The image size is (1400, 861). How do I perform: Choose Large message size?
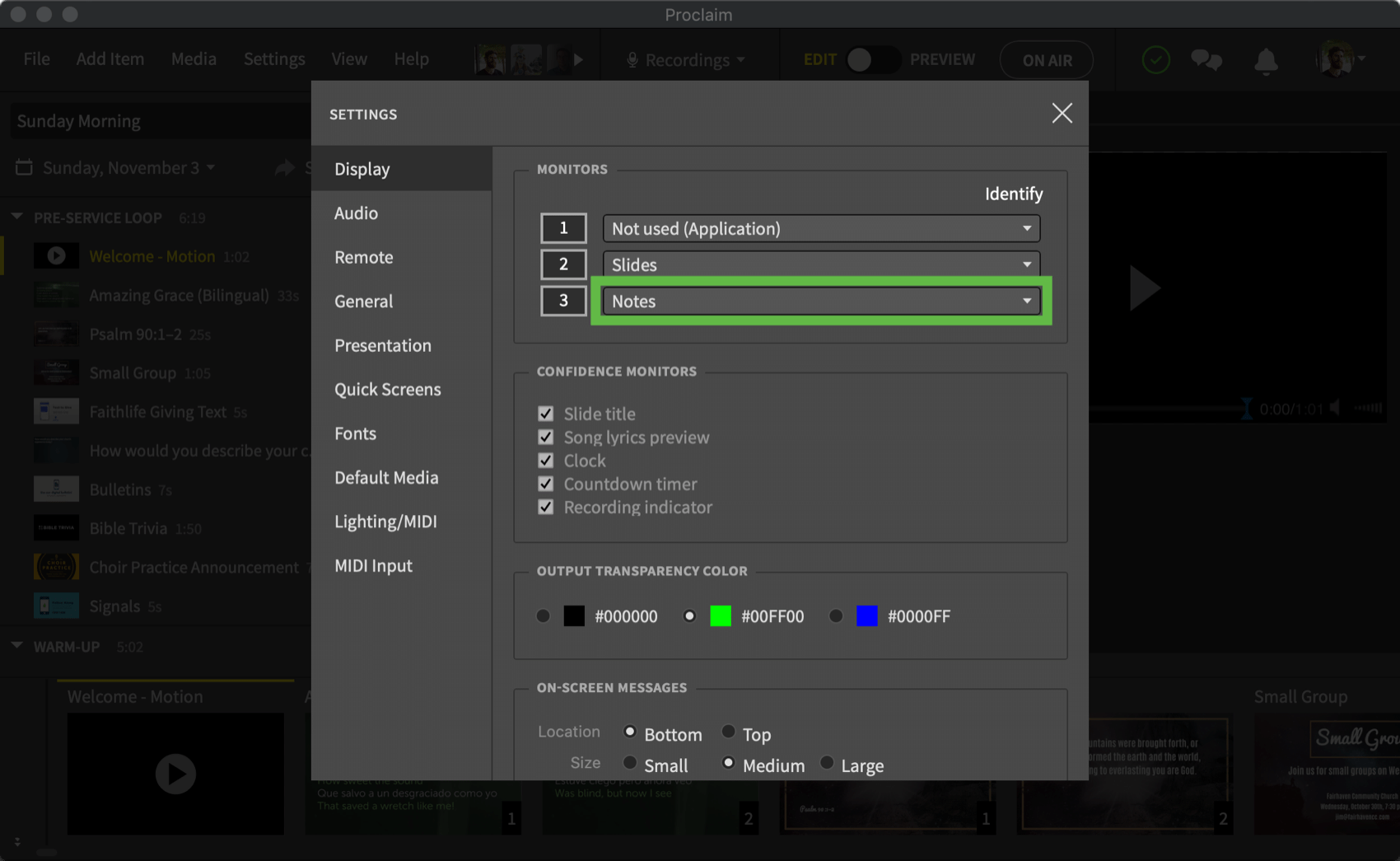point(827,763)
